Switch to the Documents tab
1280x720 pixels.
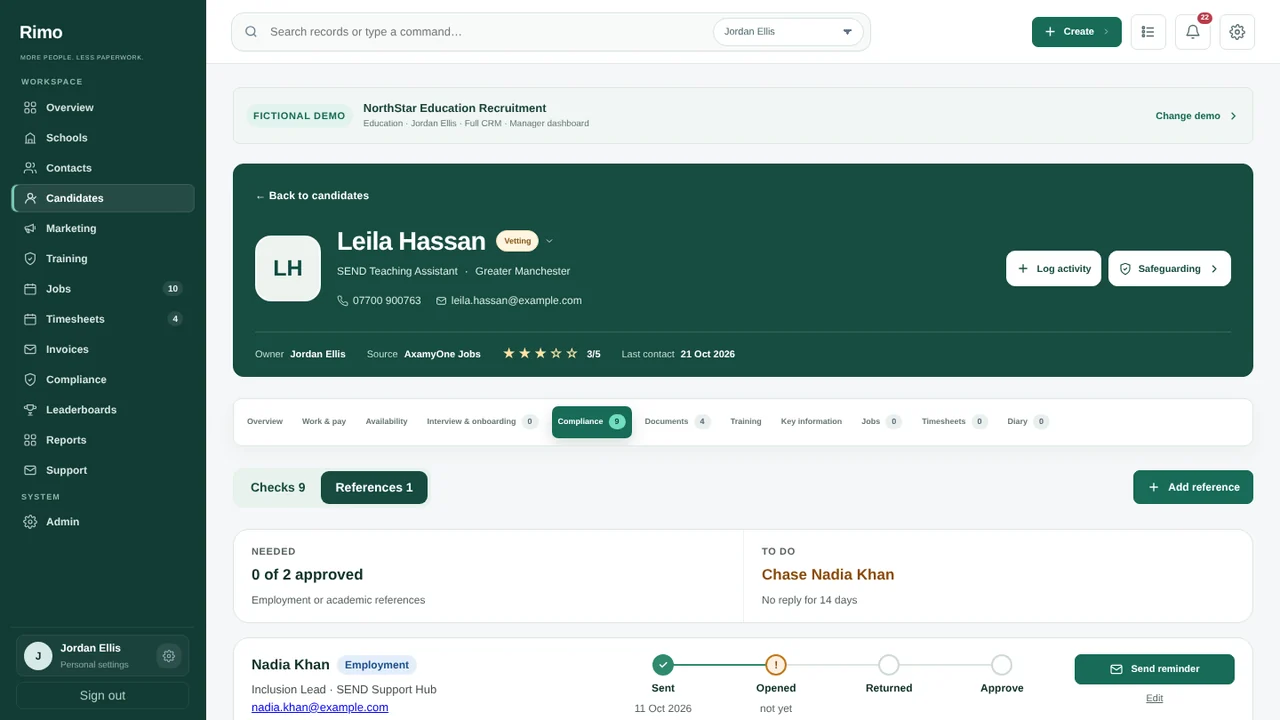click(x=677, y=422)
